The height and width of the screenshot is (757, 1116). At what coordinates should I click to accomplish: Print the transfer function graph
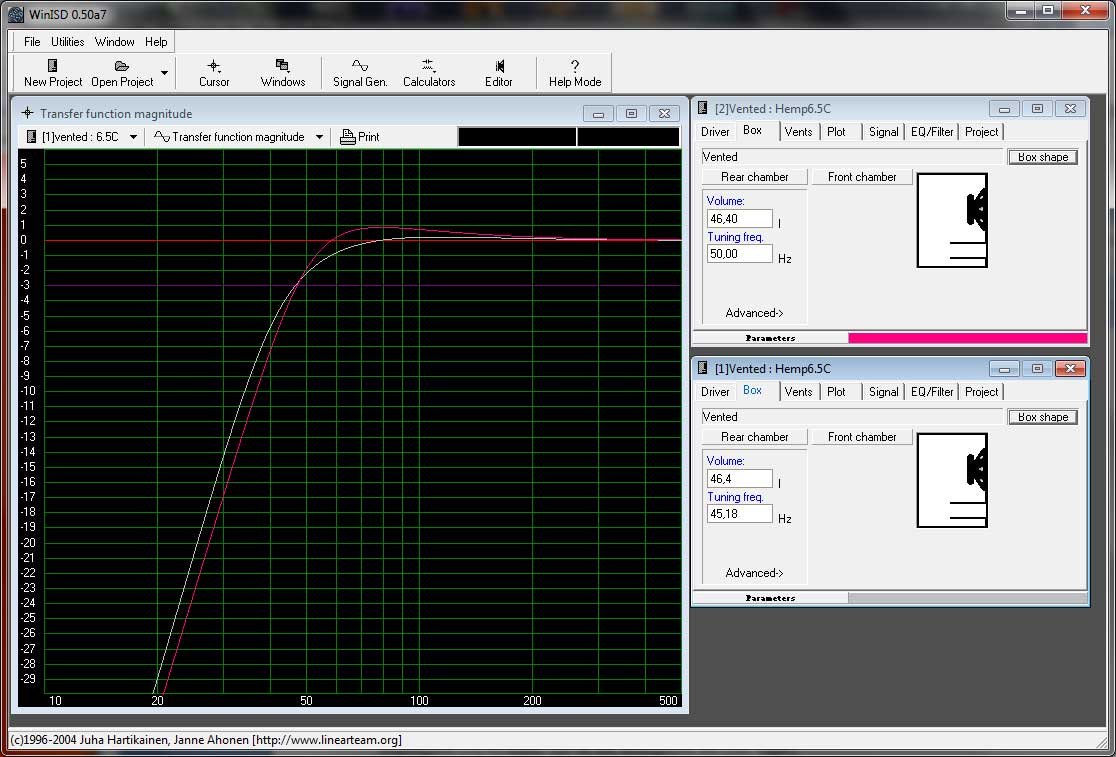360,137
